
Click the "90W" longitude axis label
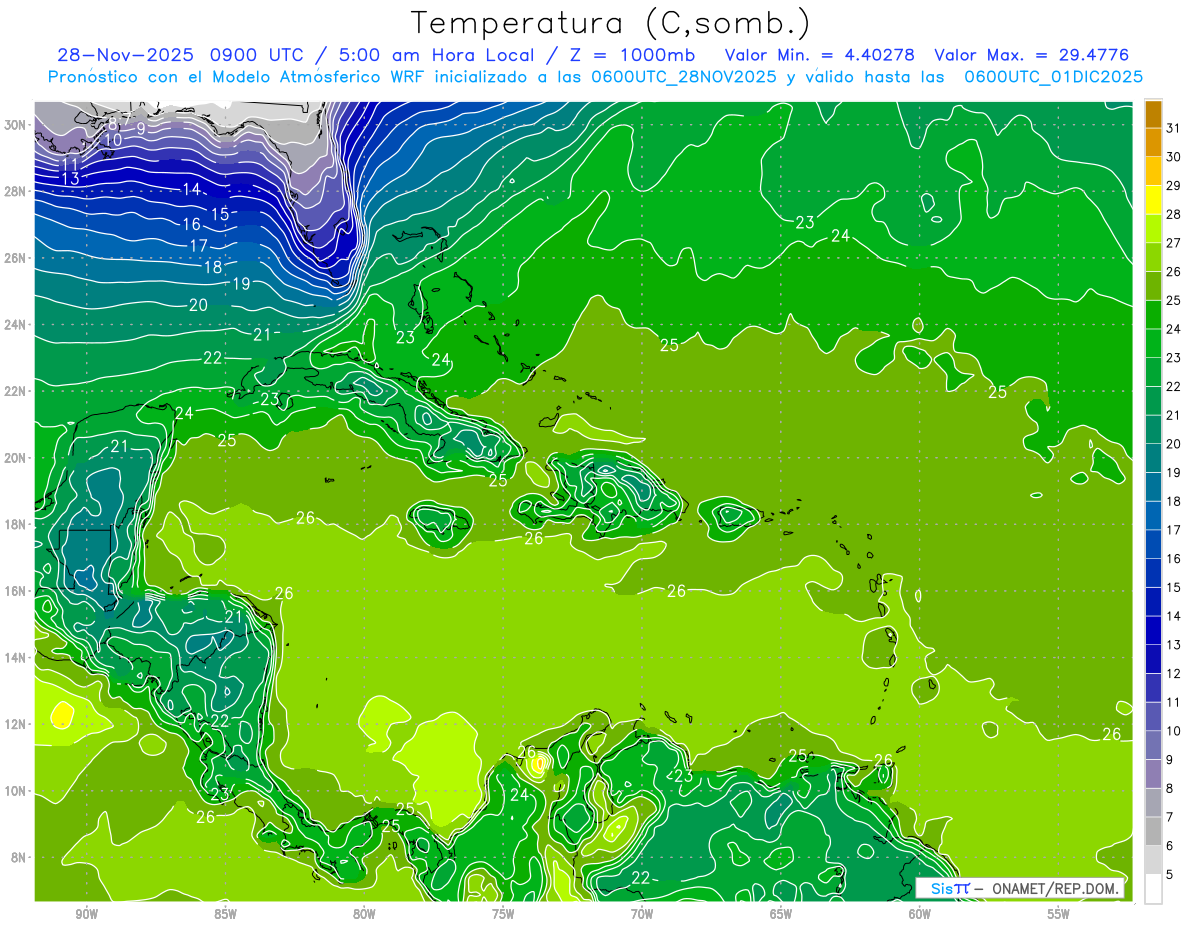click(x=86, y=913)
